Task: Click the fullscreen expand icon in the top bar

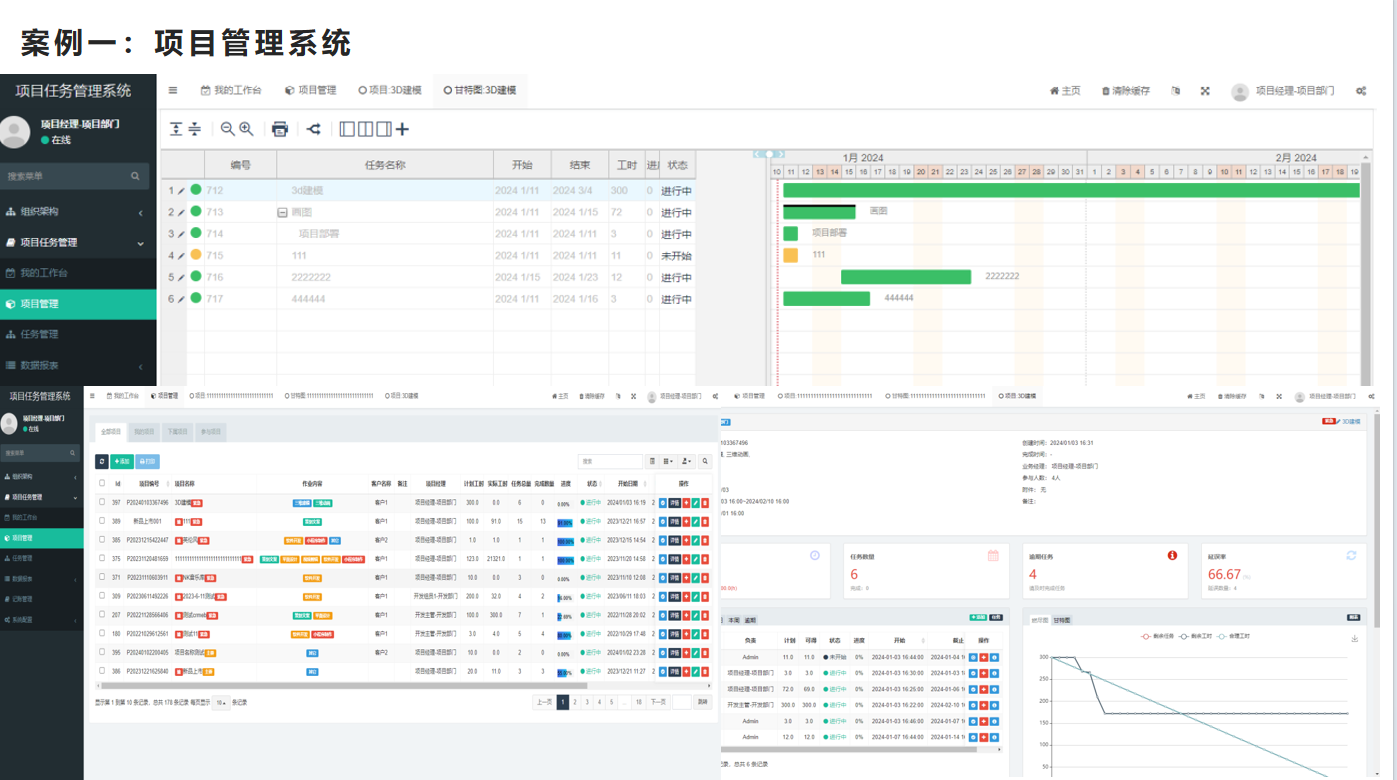Action: pyautogui.click(x=1204, y=90)
